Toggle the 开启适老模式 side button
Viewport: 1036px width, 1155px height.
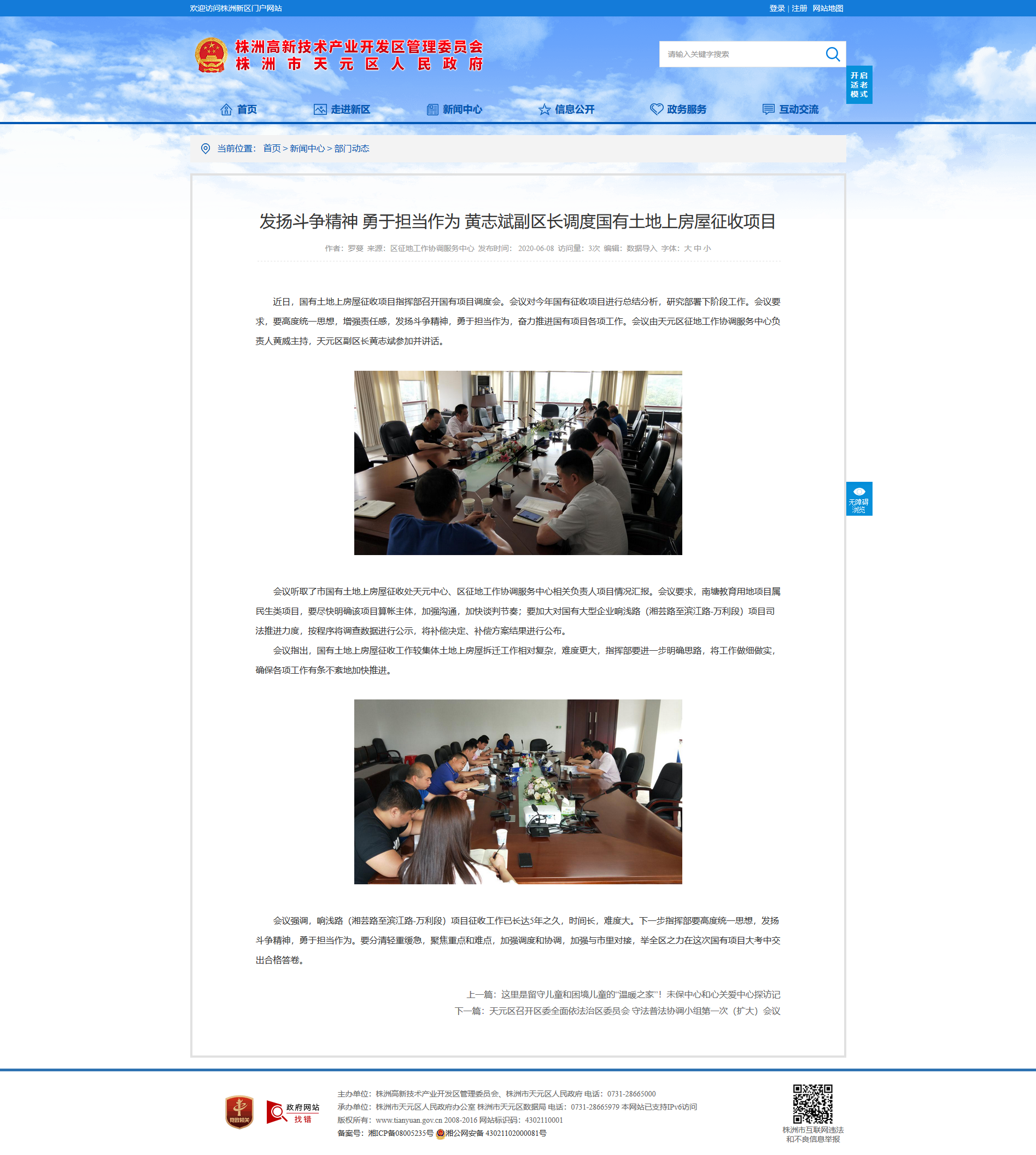point(859,85)
